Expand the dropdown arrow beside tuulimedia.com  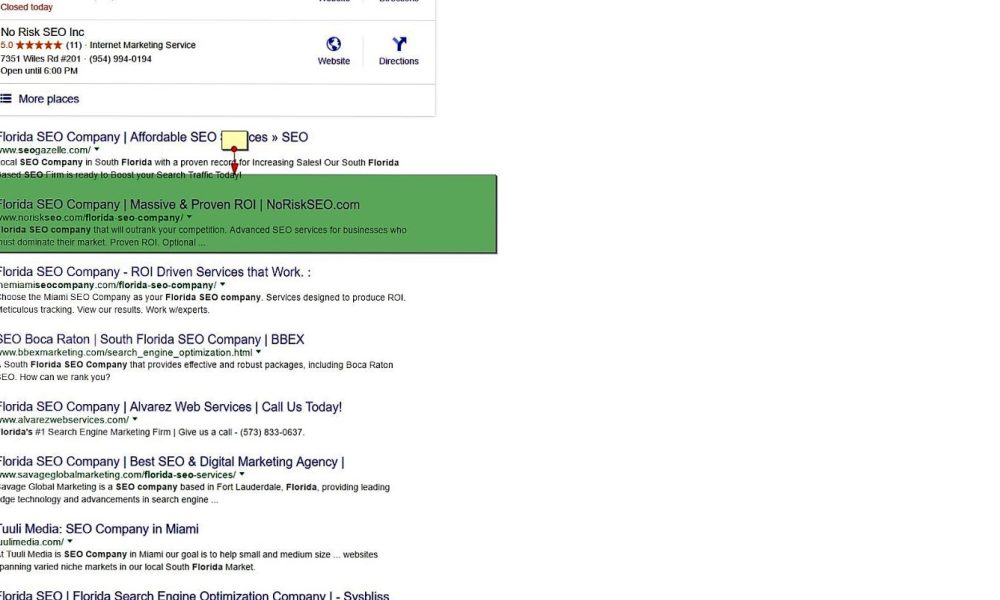click(70, 542)
